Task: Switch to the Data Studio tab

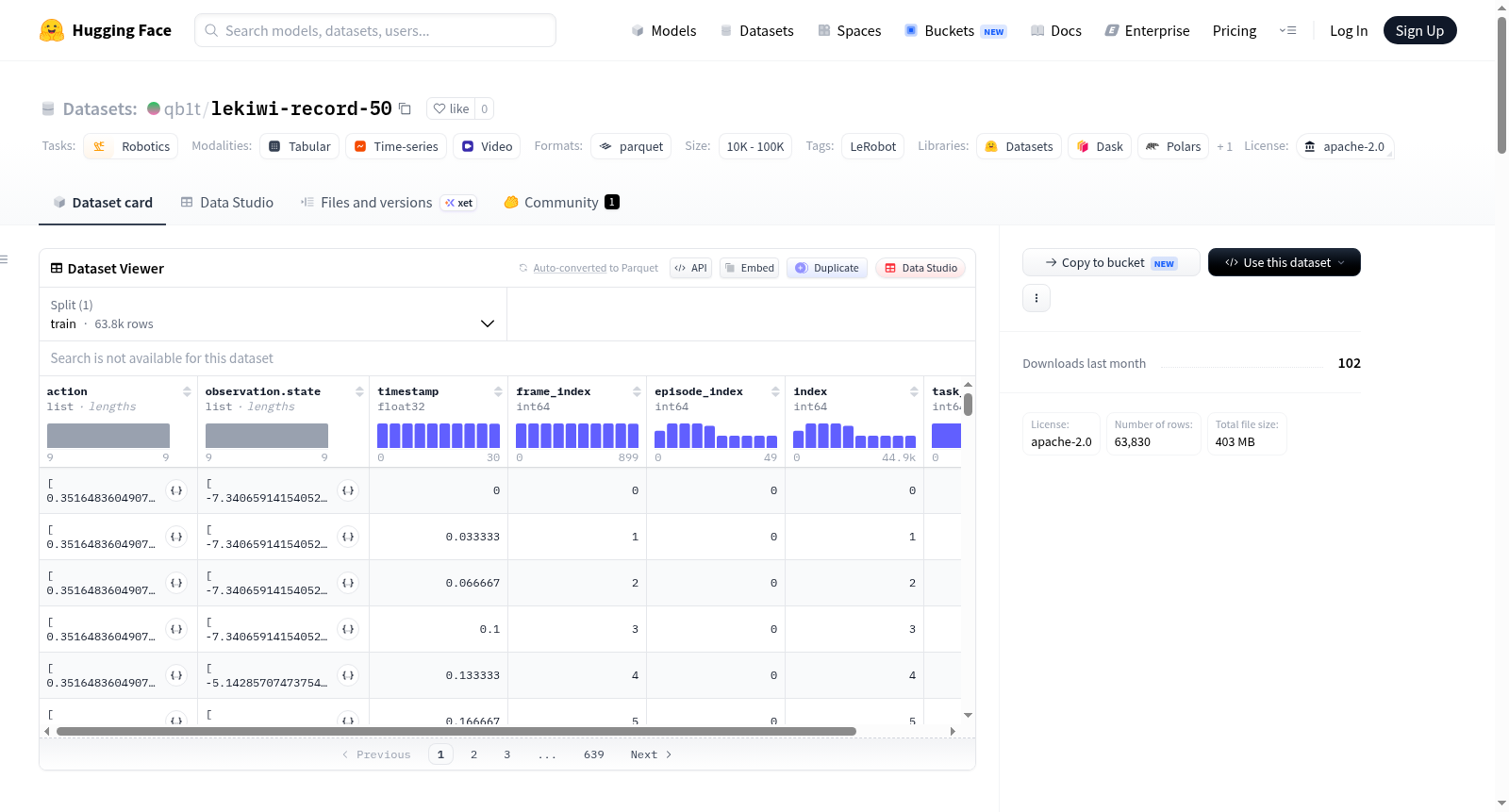Action: pyautogui.click(x=226, y=202)
